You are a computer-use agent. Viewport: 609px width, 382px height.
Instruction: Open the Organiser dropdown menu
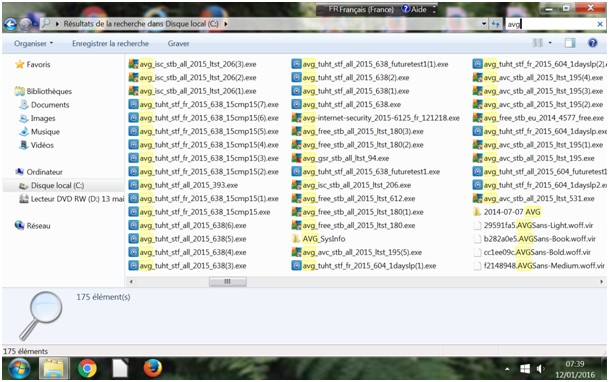(33, 43)
